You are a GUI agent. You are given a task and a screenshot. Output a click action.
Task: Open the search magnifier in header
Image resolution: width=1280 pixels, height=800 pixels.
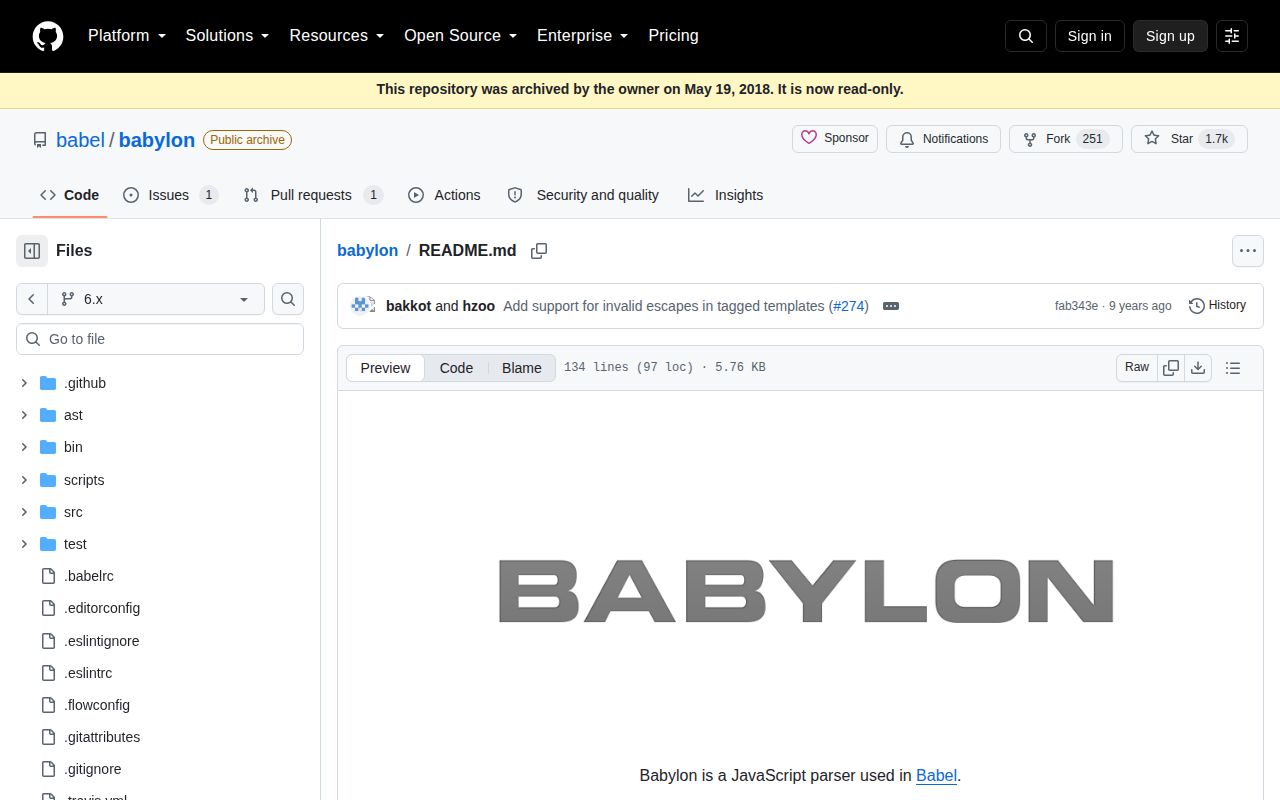point(1026,36)
